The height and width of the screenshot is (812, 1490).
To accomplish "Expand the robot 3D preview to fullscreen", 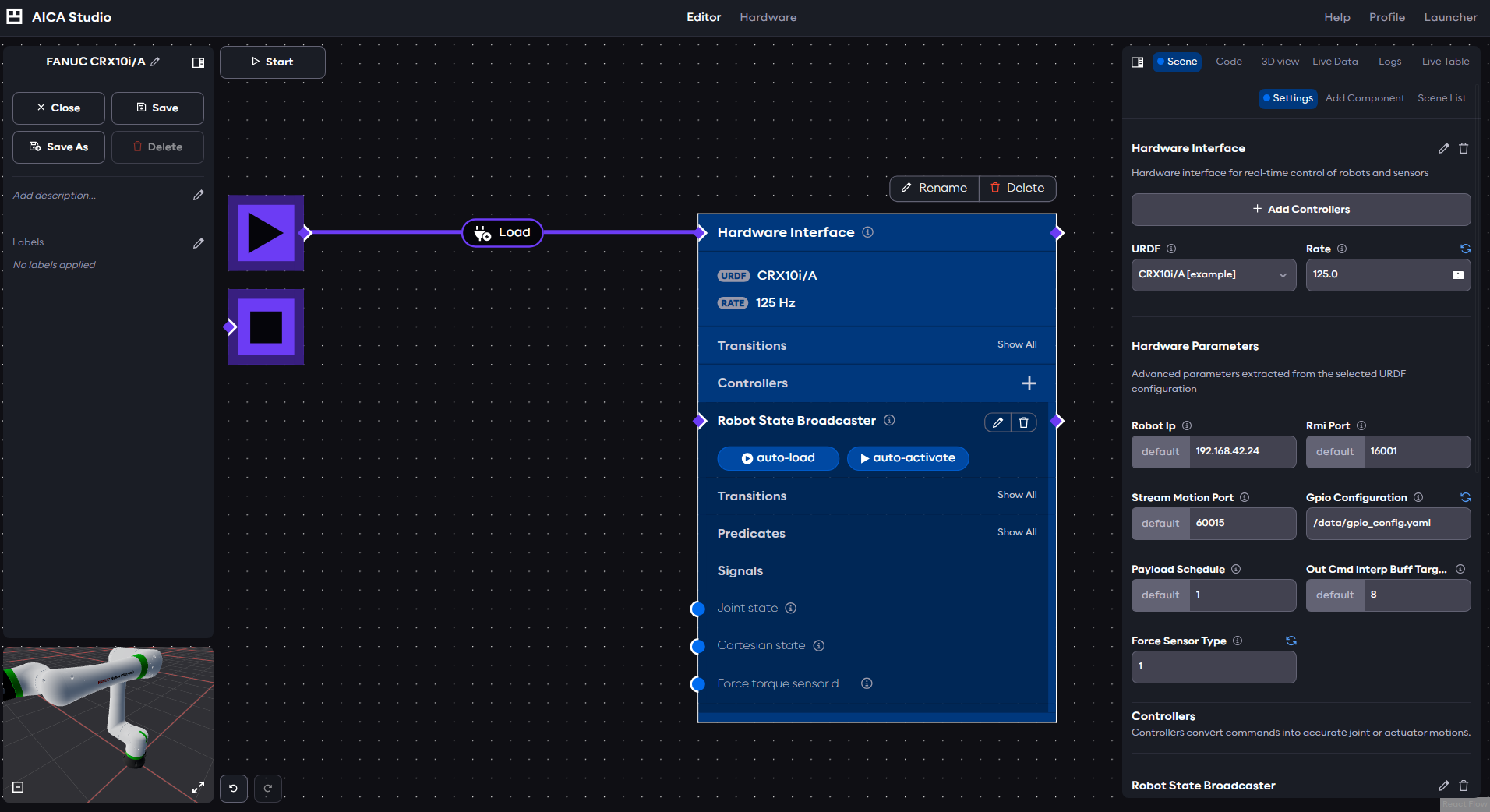I will point(199,788).
